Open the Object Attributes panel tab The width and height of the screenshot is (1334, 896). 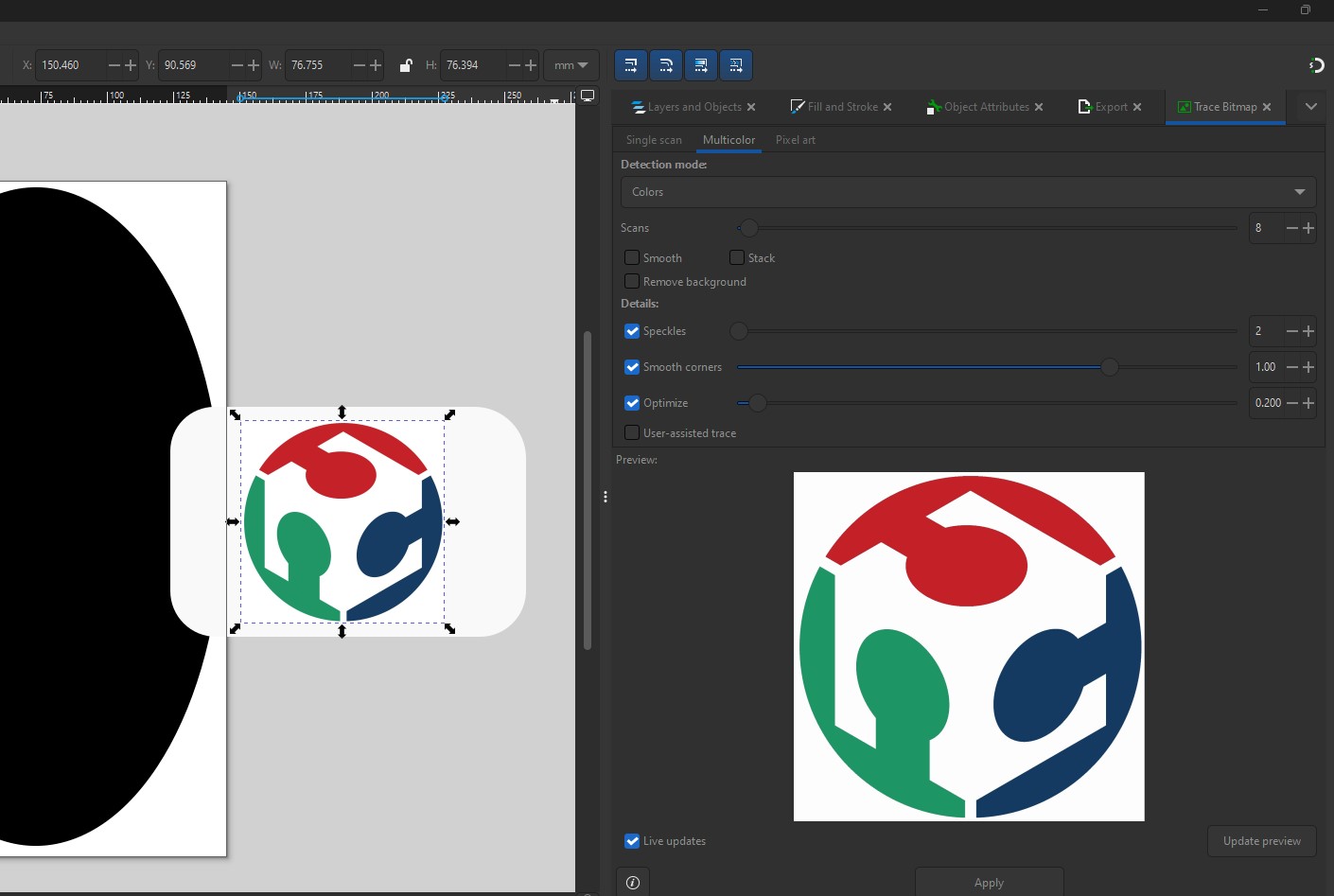click(986, 107)
